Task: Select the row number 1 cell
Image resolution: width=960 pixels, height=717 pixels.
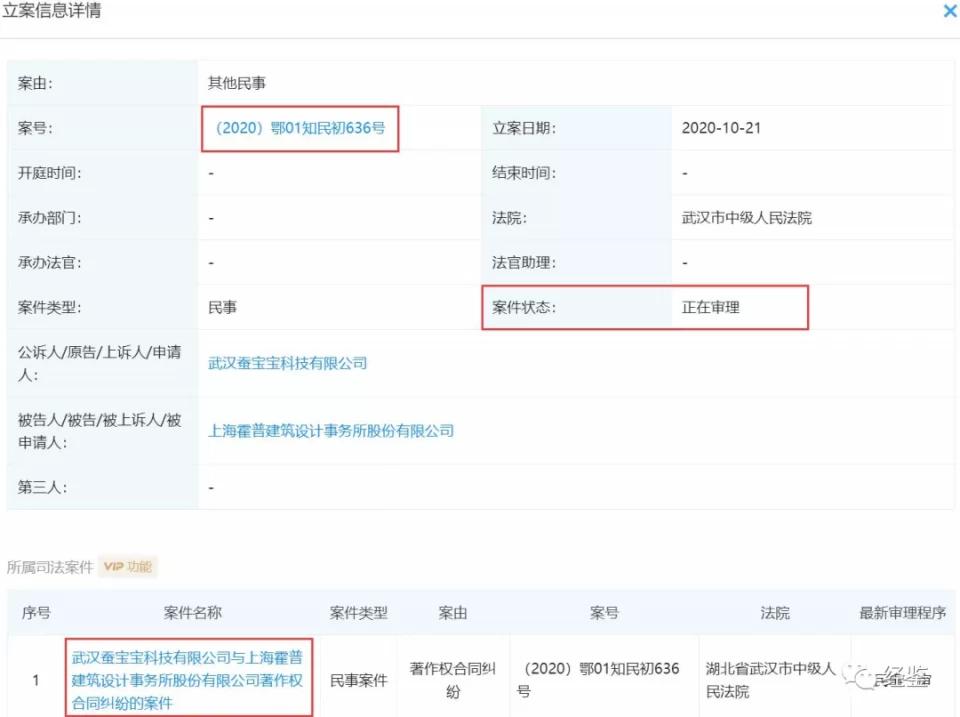Action: (36, 680)
